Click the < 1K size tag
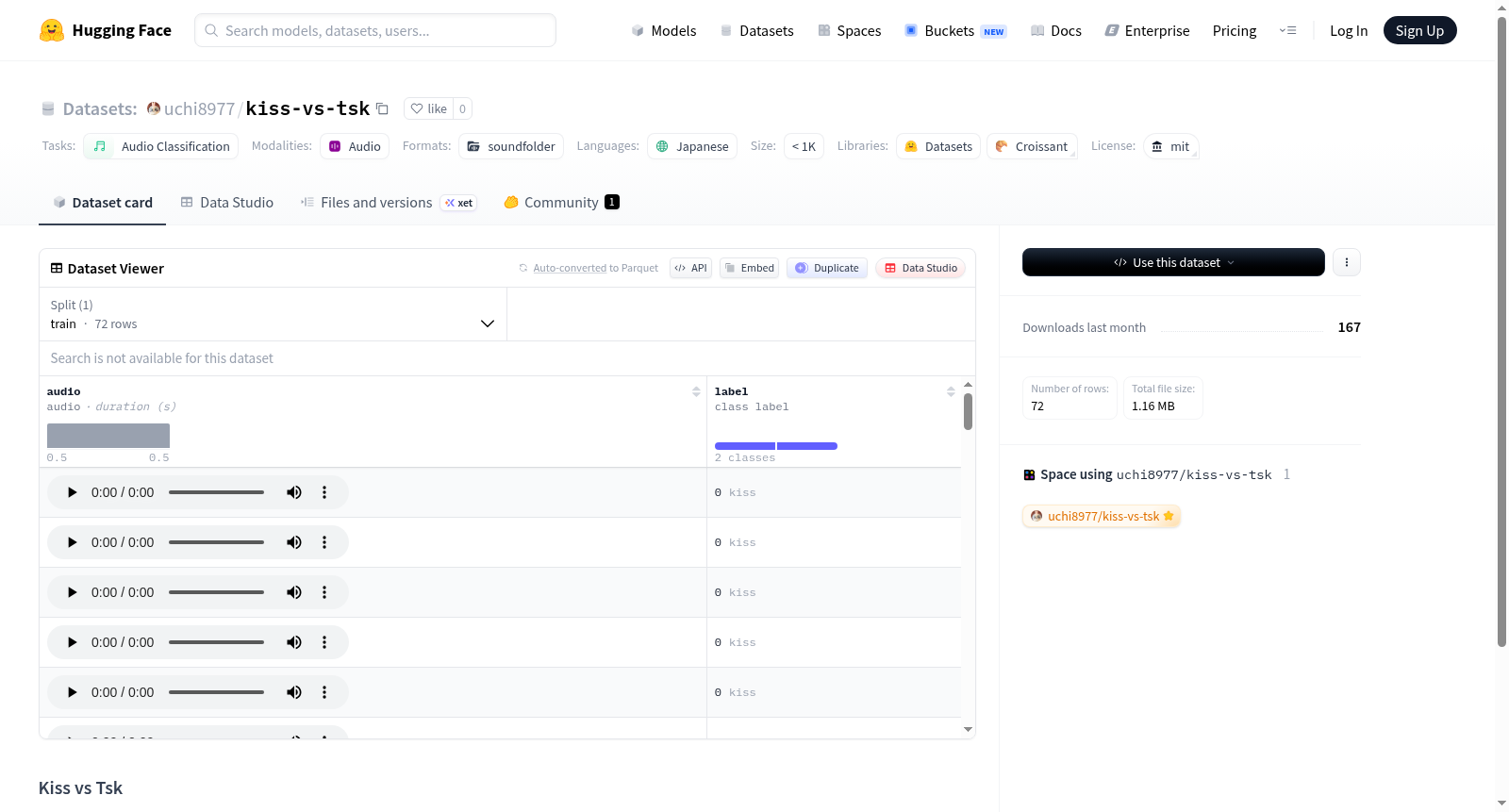This screenshot has height=812, width=1509. click(x=804, y=146)
